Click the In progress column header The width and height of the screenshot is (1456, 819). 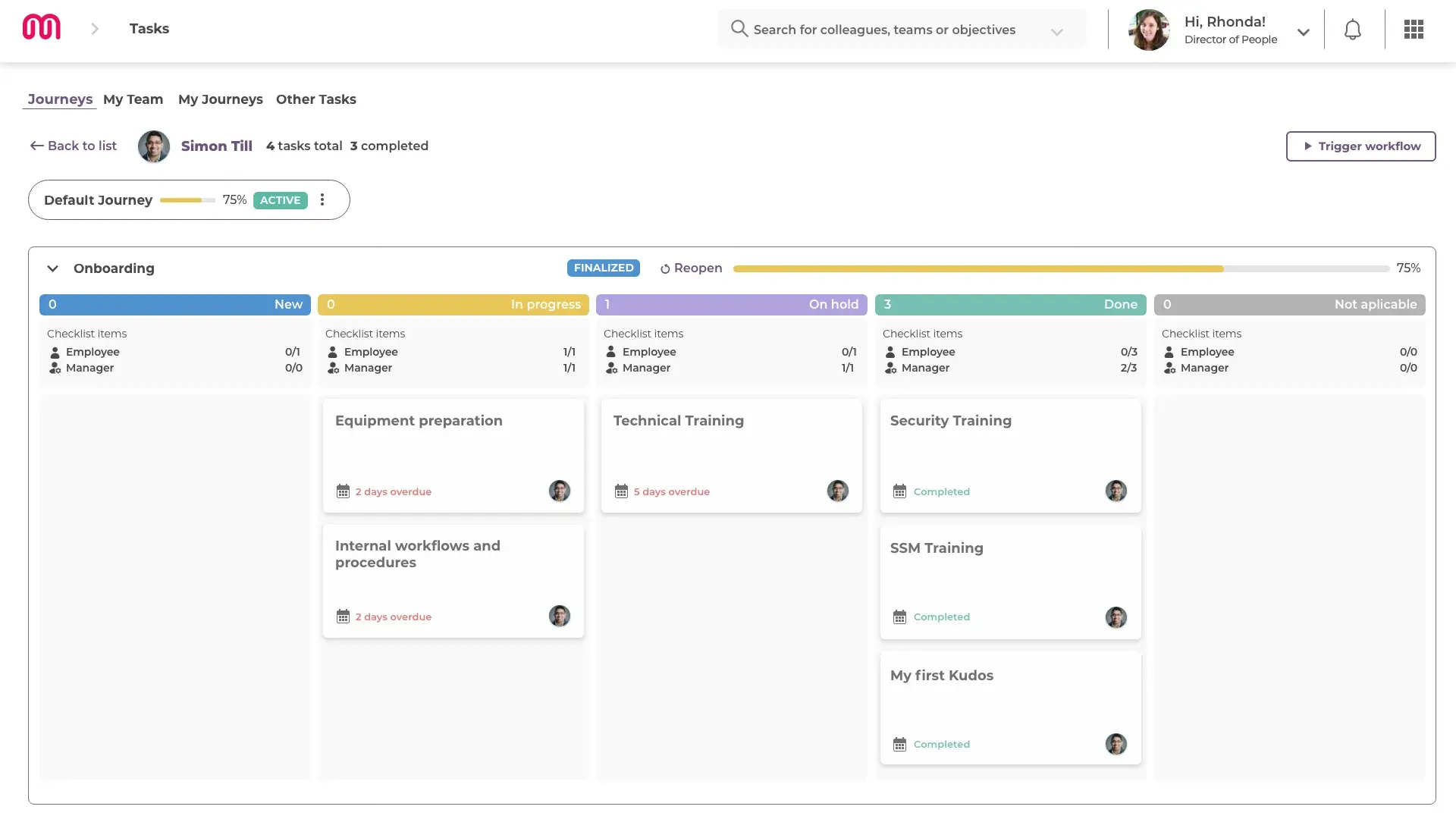(x=453, y=305)
